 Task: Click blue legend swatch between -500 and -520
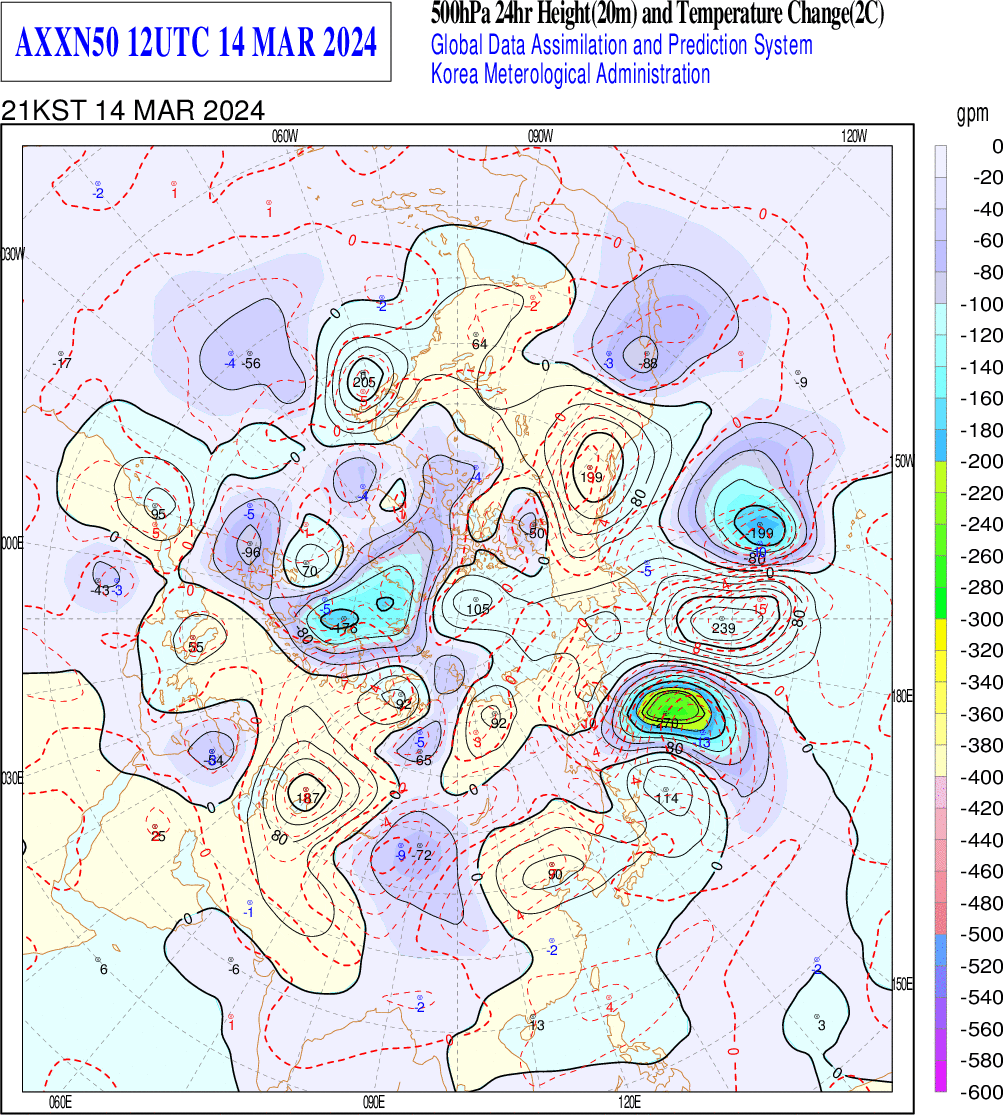click(940, 949)
